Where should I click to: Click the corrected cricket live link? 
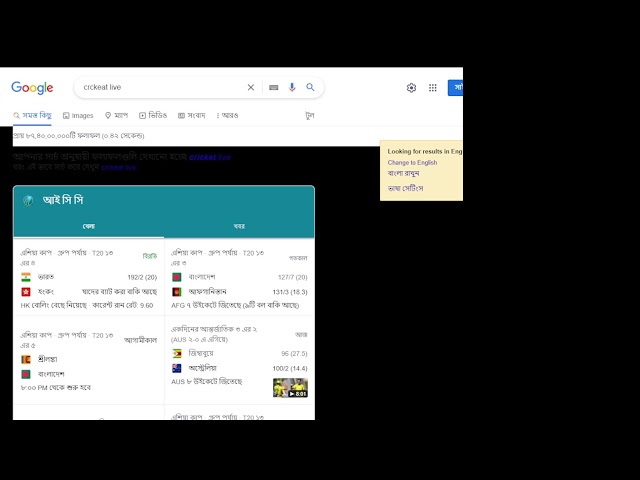[210, 157]
